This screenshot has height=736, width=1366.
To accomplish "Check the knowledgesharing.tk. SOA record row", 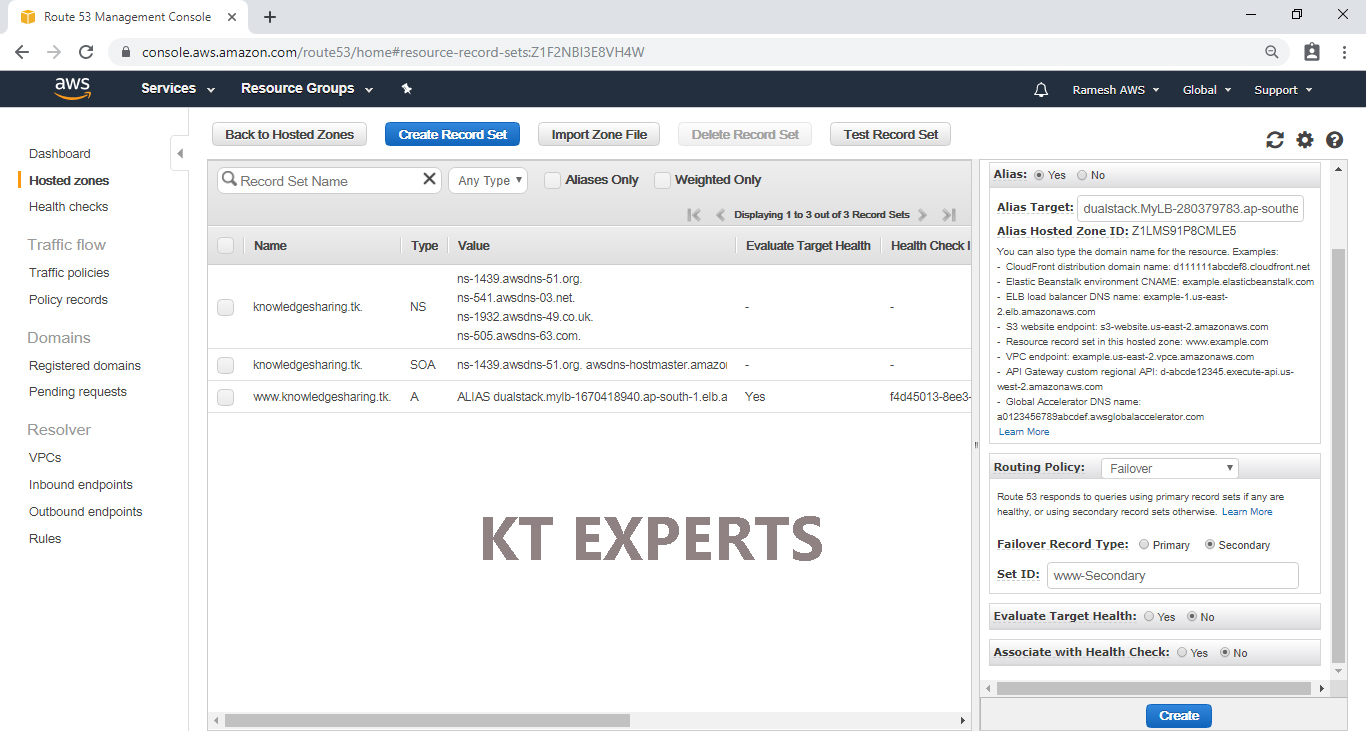I will (x=225, y=365).
